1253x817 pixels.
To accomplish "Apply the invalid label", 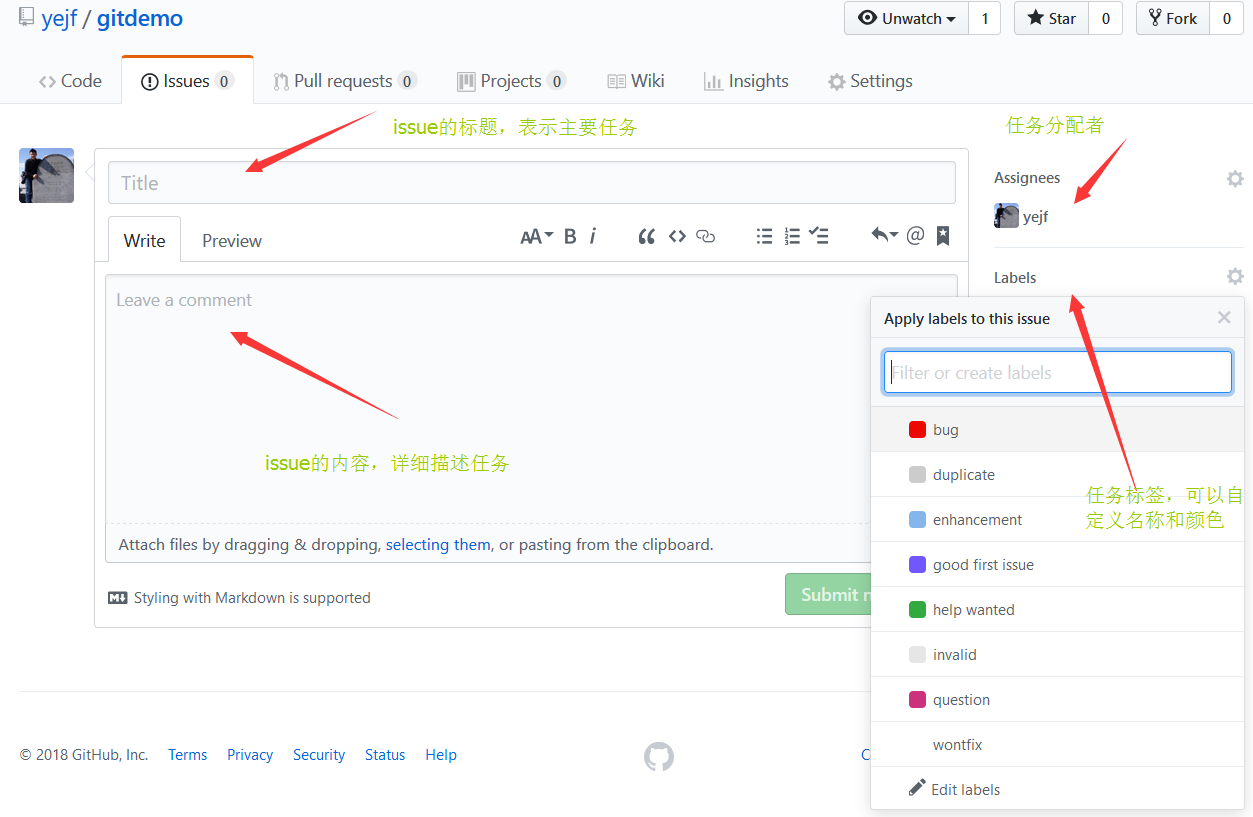I will coord(1058,655).
